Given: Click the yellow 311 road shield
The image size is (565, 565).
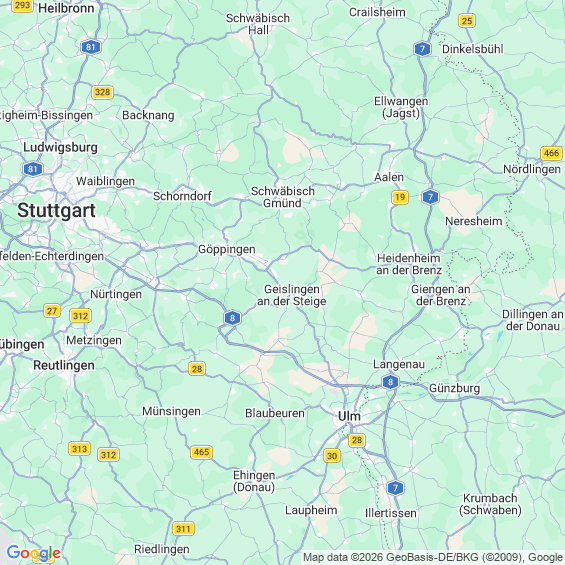Looking at the screenshot, I should pos(183,529).
